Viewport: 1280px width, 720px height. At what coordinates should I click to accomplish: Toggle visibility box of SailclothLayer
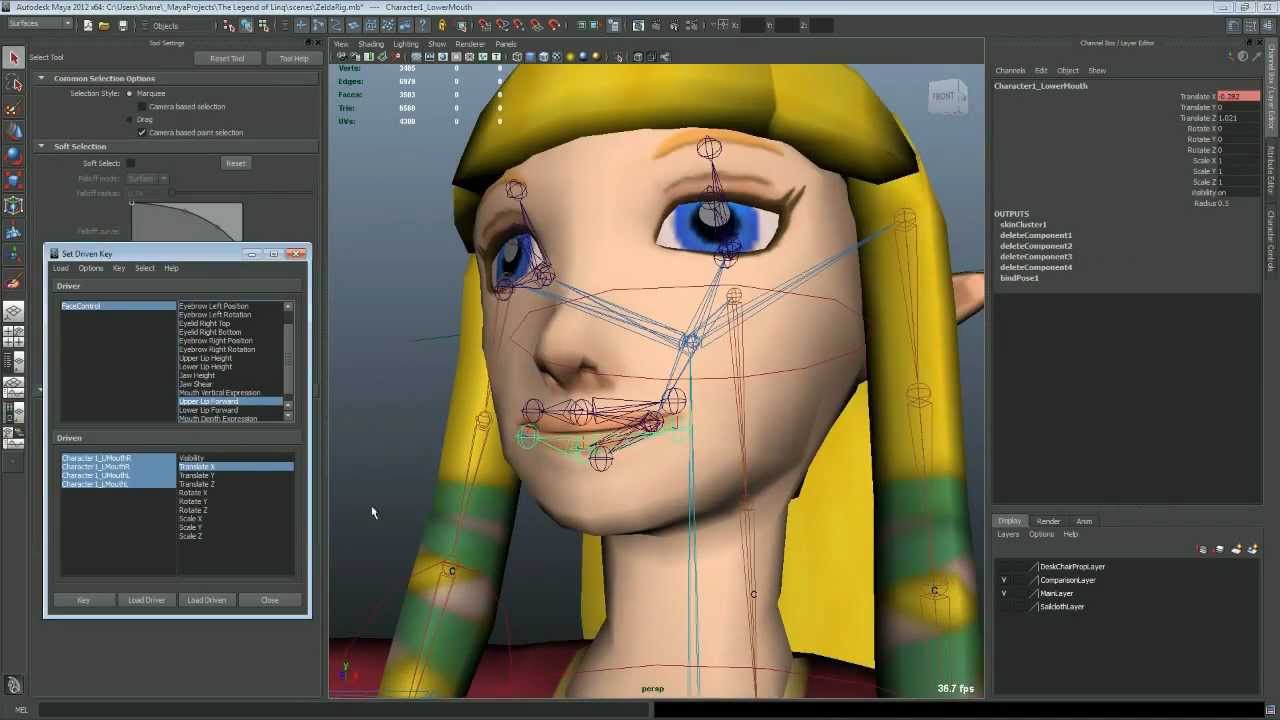coord(1004,607)
